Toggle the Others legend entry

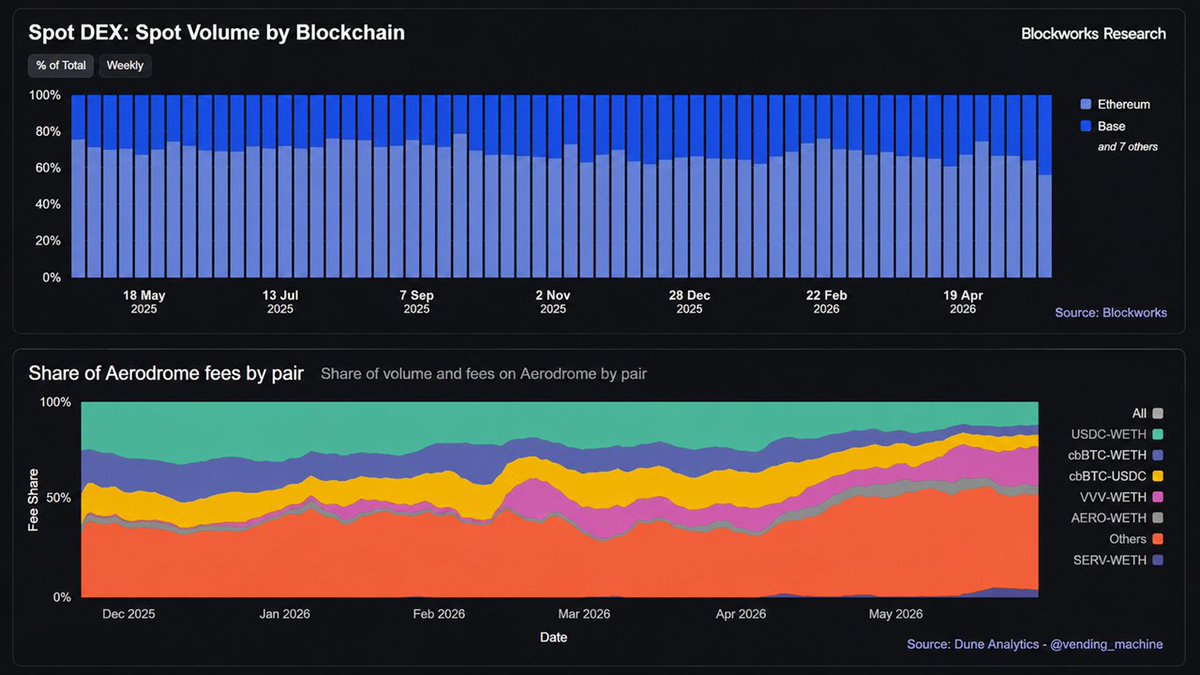click(x=1138, y=539)
